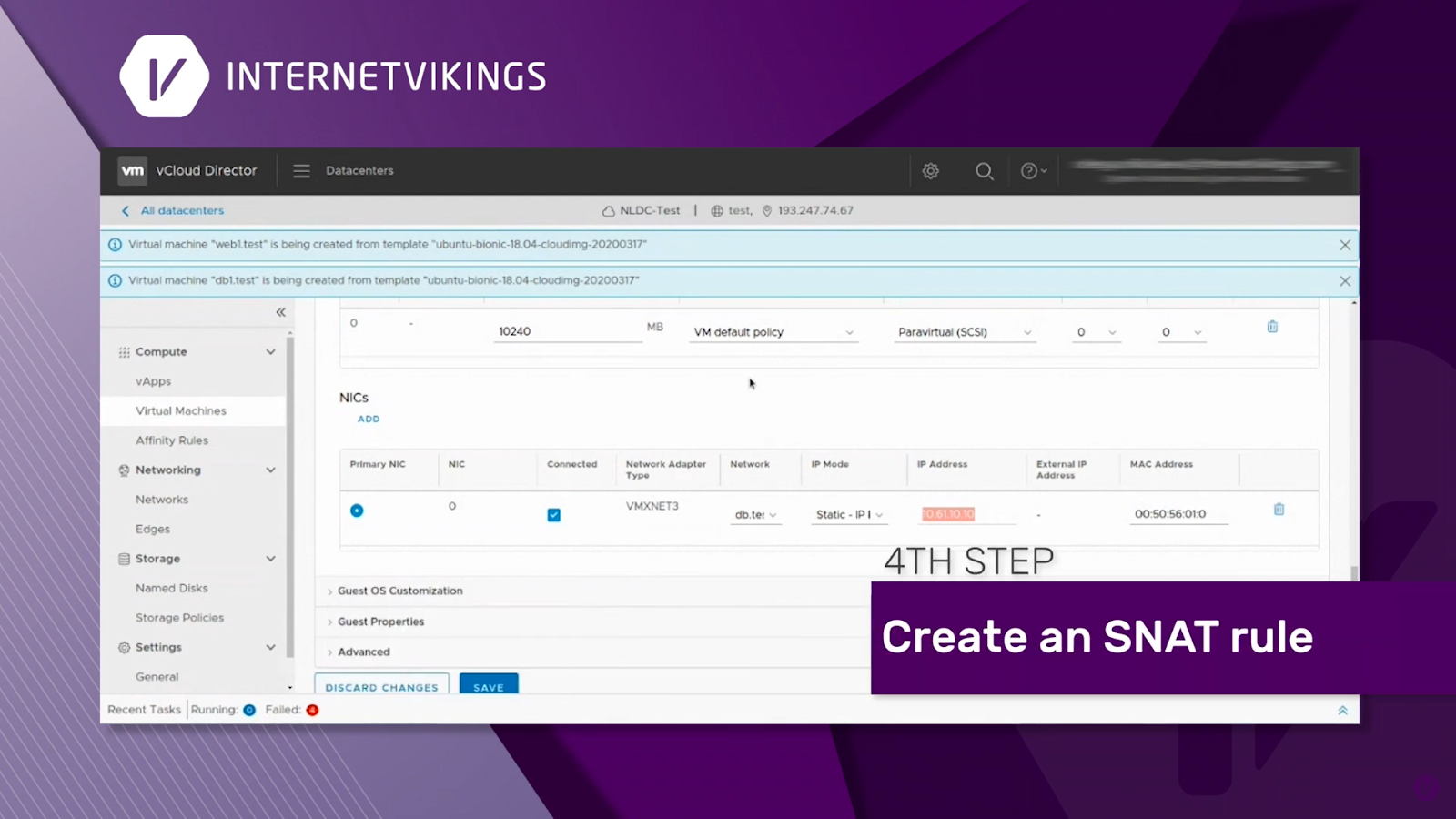Viewport: 1456px width, 819px height.
Task: Click the Running tasks count badge
Action: tap(249, 710)
